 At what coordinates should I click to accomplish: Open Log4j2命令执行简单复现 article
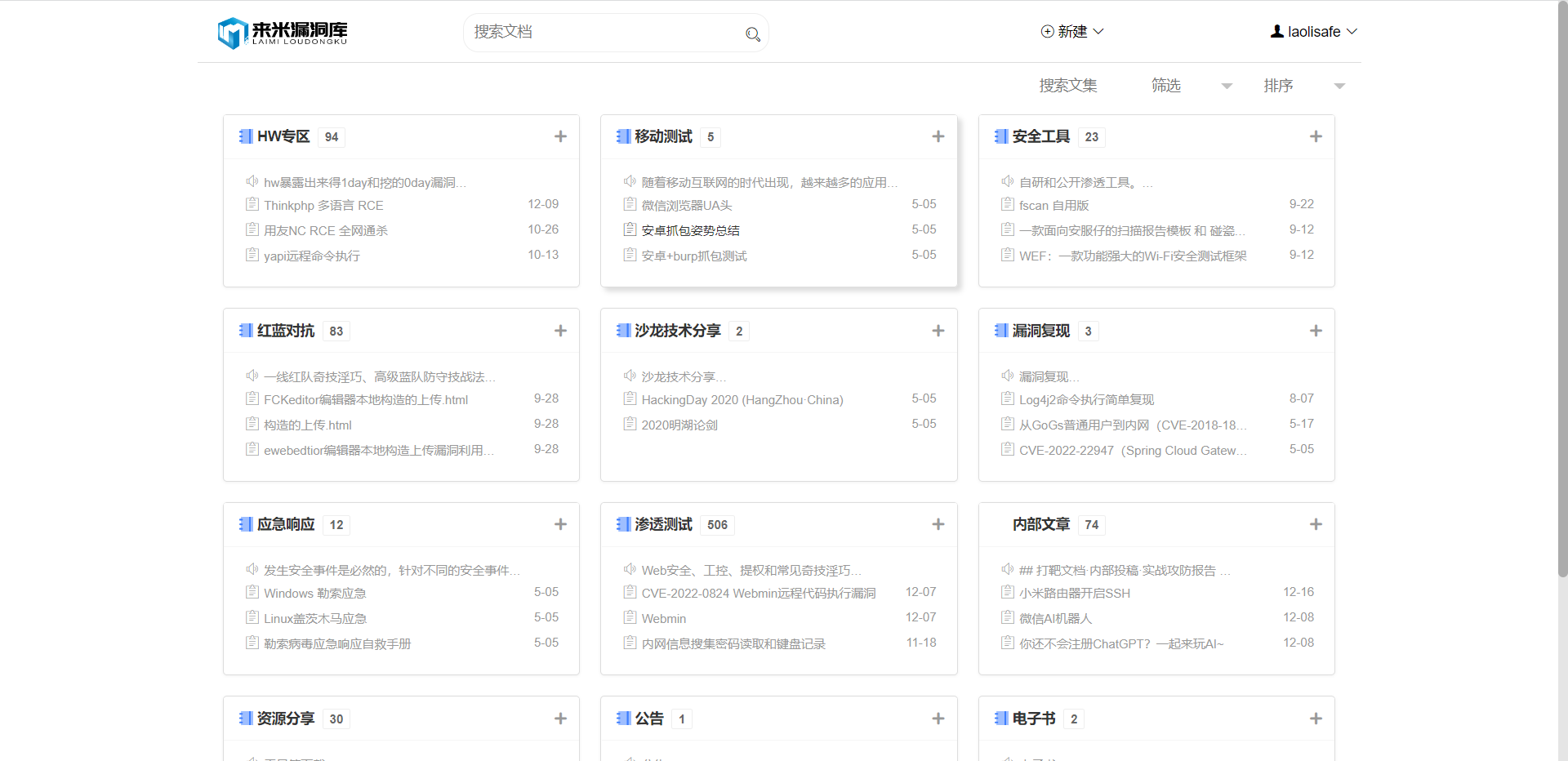pyautogui.click(x=1086, y=400)
